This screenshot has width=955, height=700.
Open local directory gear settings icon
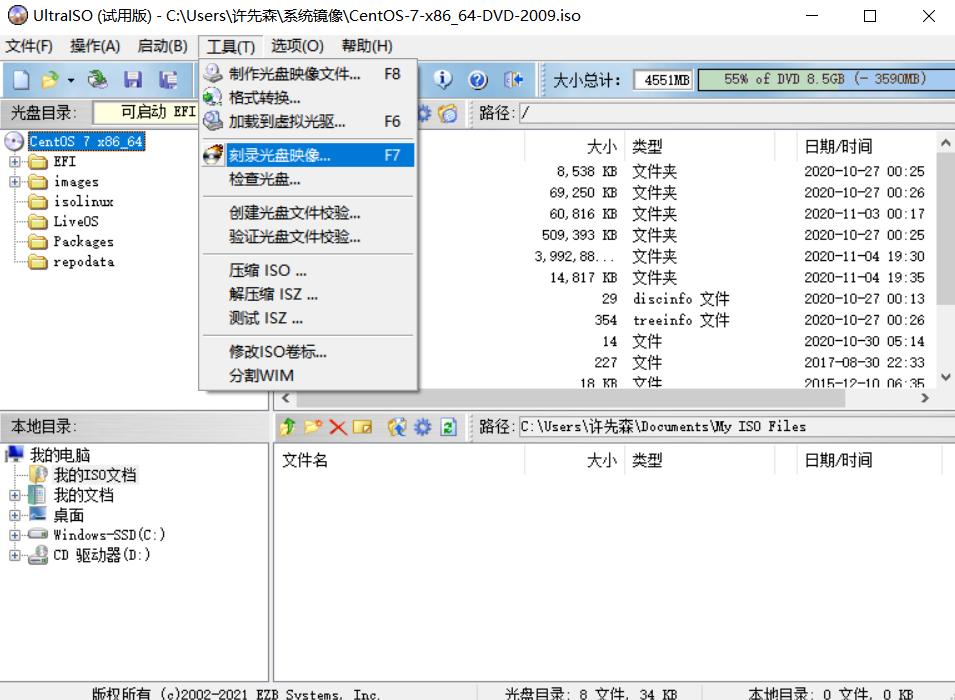(x=423, y=427)
